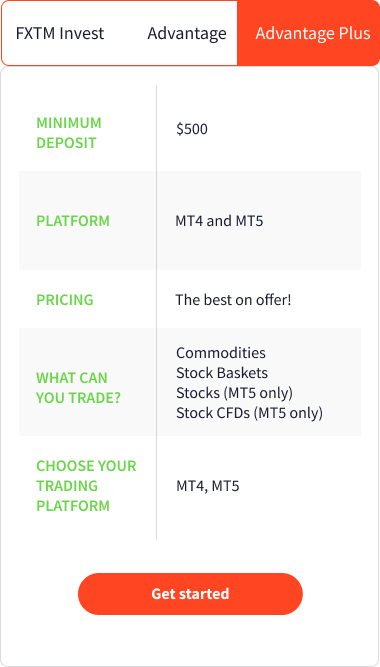Select the 'What can you trade?' label

[x=78, y=388]
